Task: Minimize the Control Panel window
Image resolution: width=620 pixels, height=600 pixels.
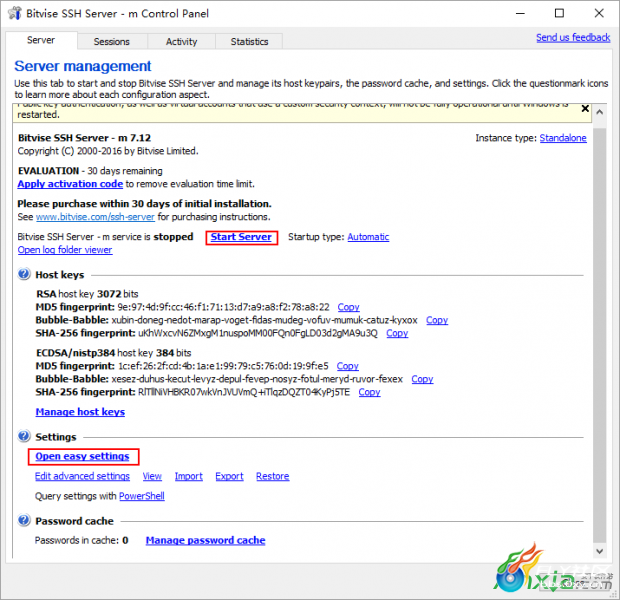Action: pyautogui.click(x=520, y=13)
